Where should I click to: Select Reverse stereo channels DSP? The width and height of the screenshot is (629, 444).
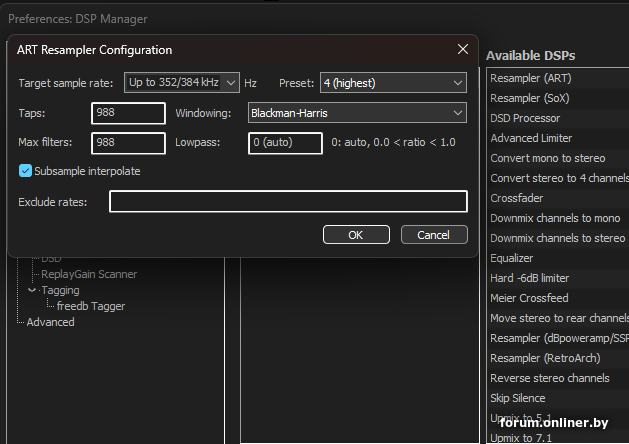coord(550,378)
